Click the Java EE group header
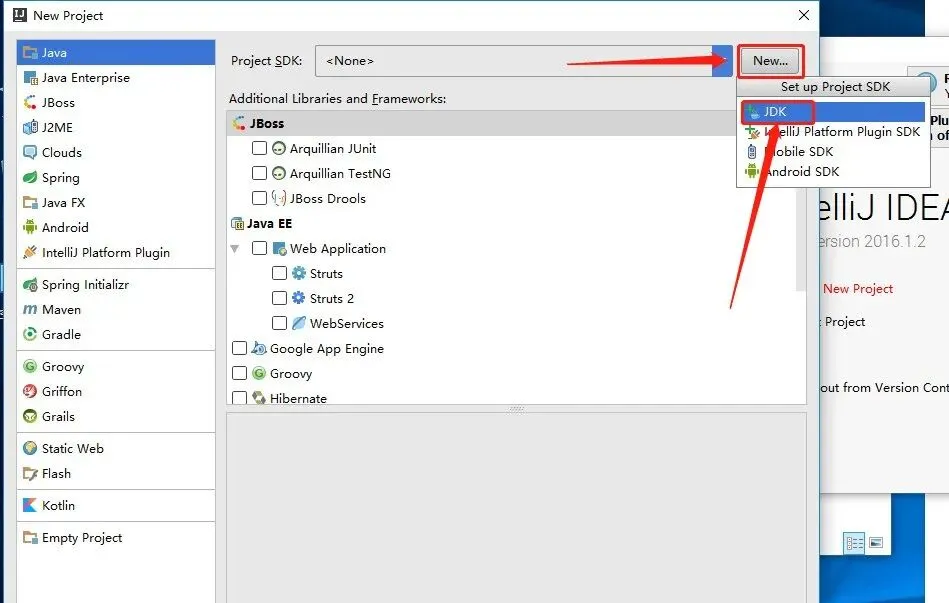 click(269, 223)
